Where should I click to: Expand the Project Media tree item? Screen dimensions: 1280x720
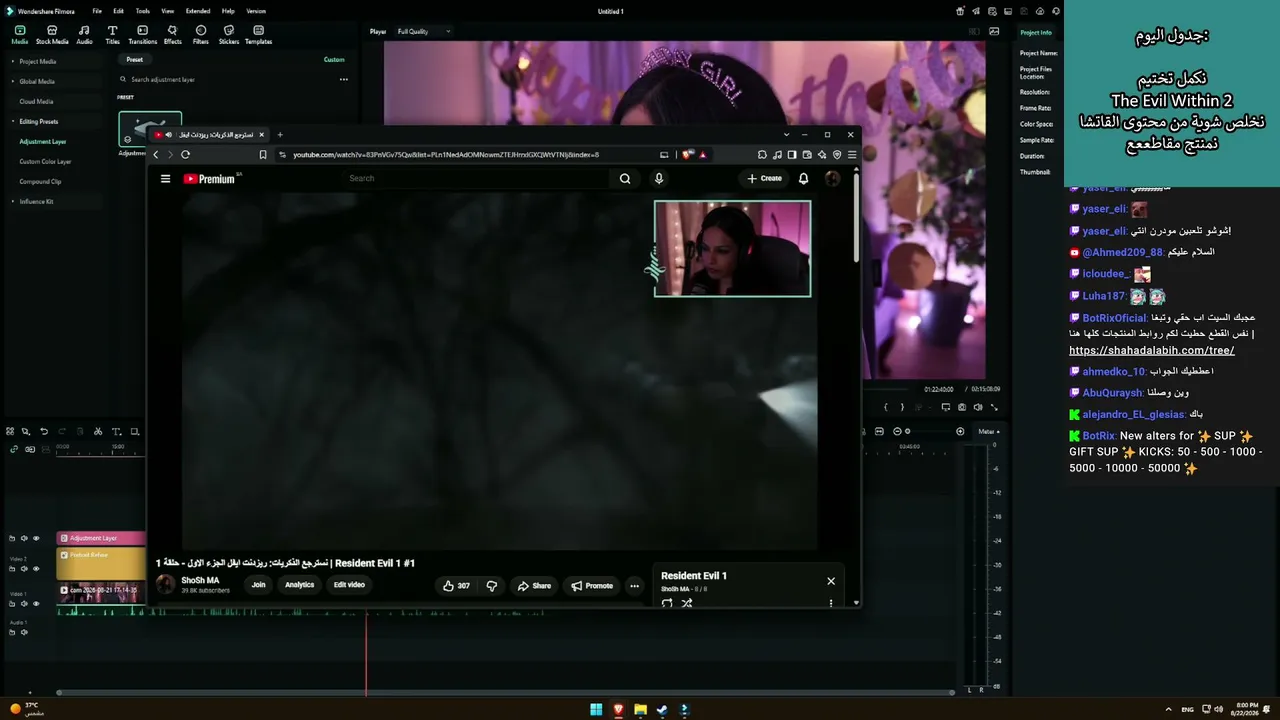coord(12,61)
